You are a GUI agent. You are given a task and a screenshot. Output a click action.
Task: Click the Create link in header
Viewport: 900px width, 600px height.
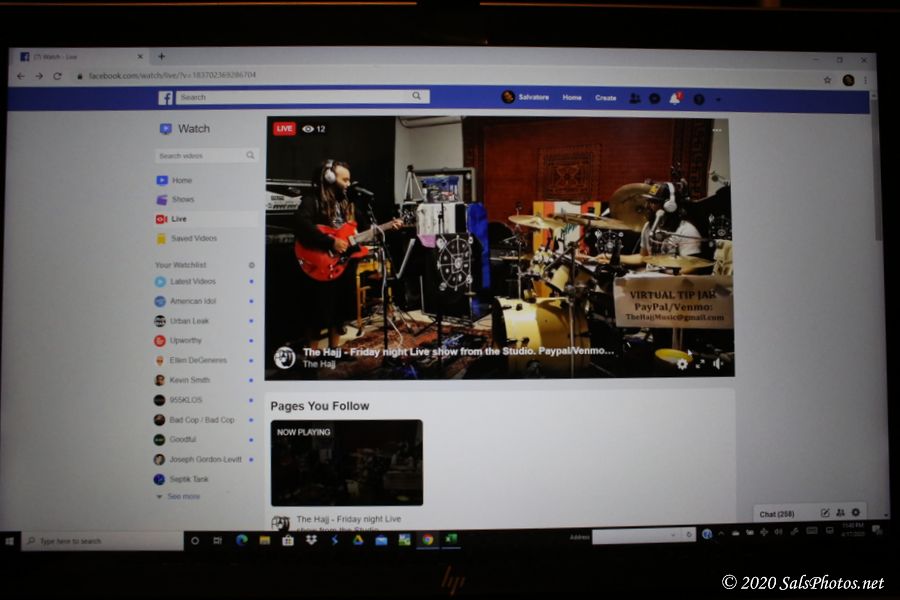(606, 98)
